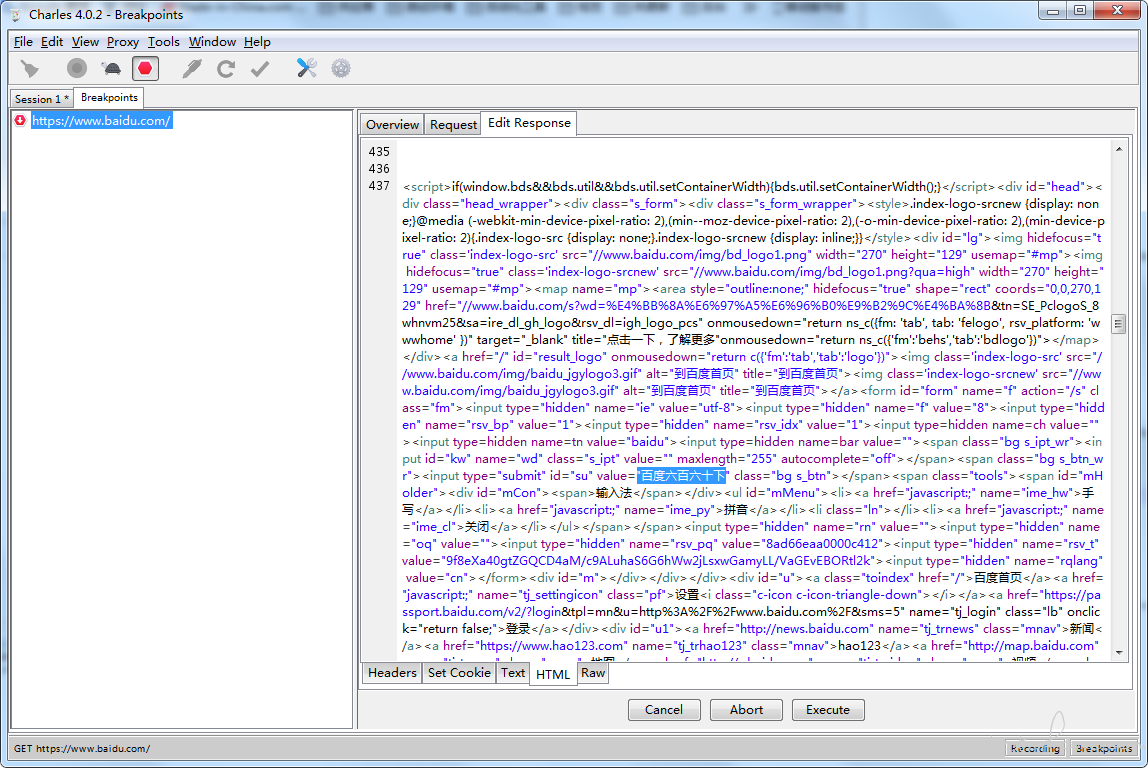
Task: Open the Tools menu
Action: coord(163,42)
